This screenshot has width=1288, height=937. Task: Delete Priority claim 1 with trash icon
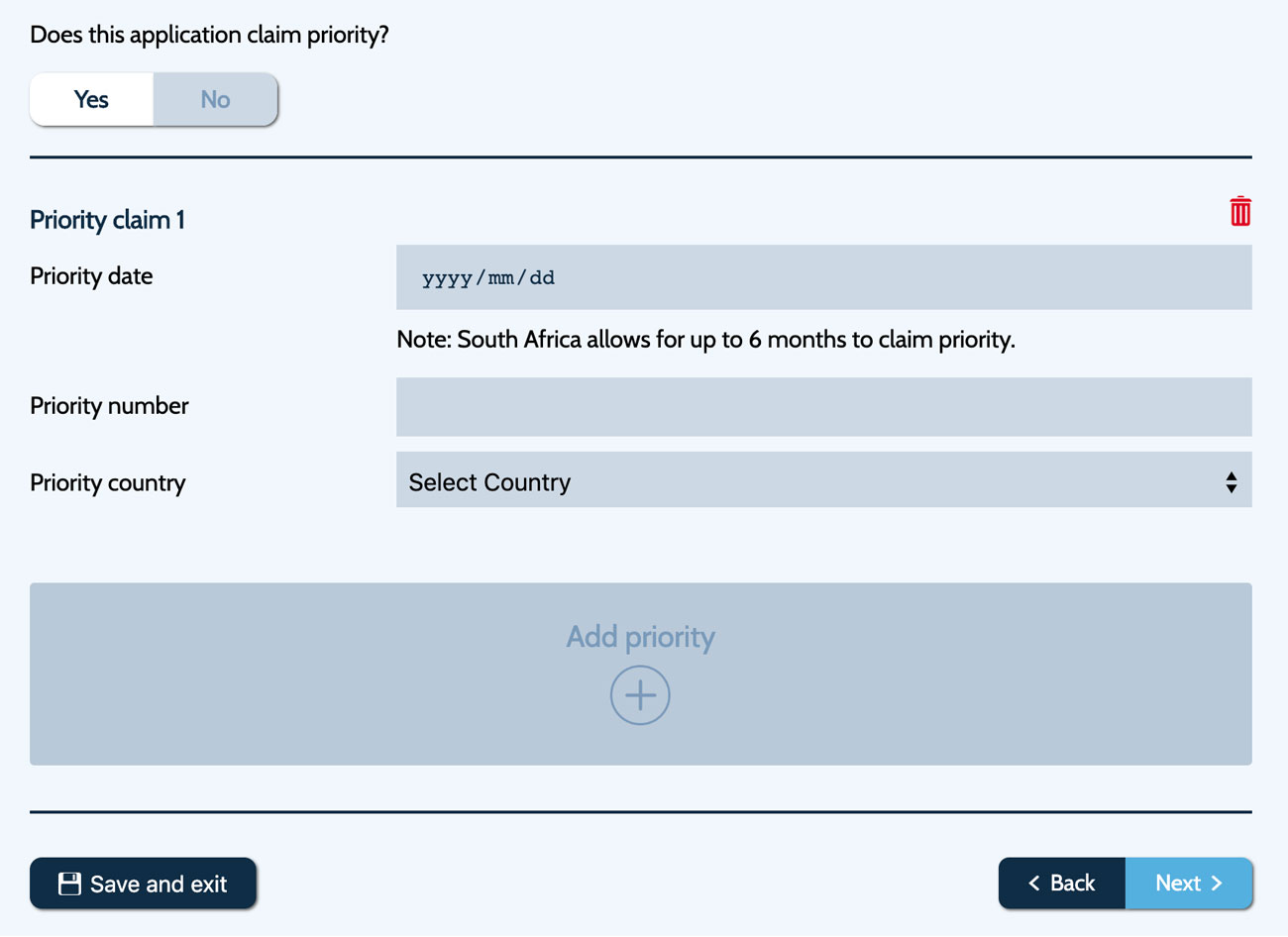1239,211
